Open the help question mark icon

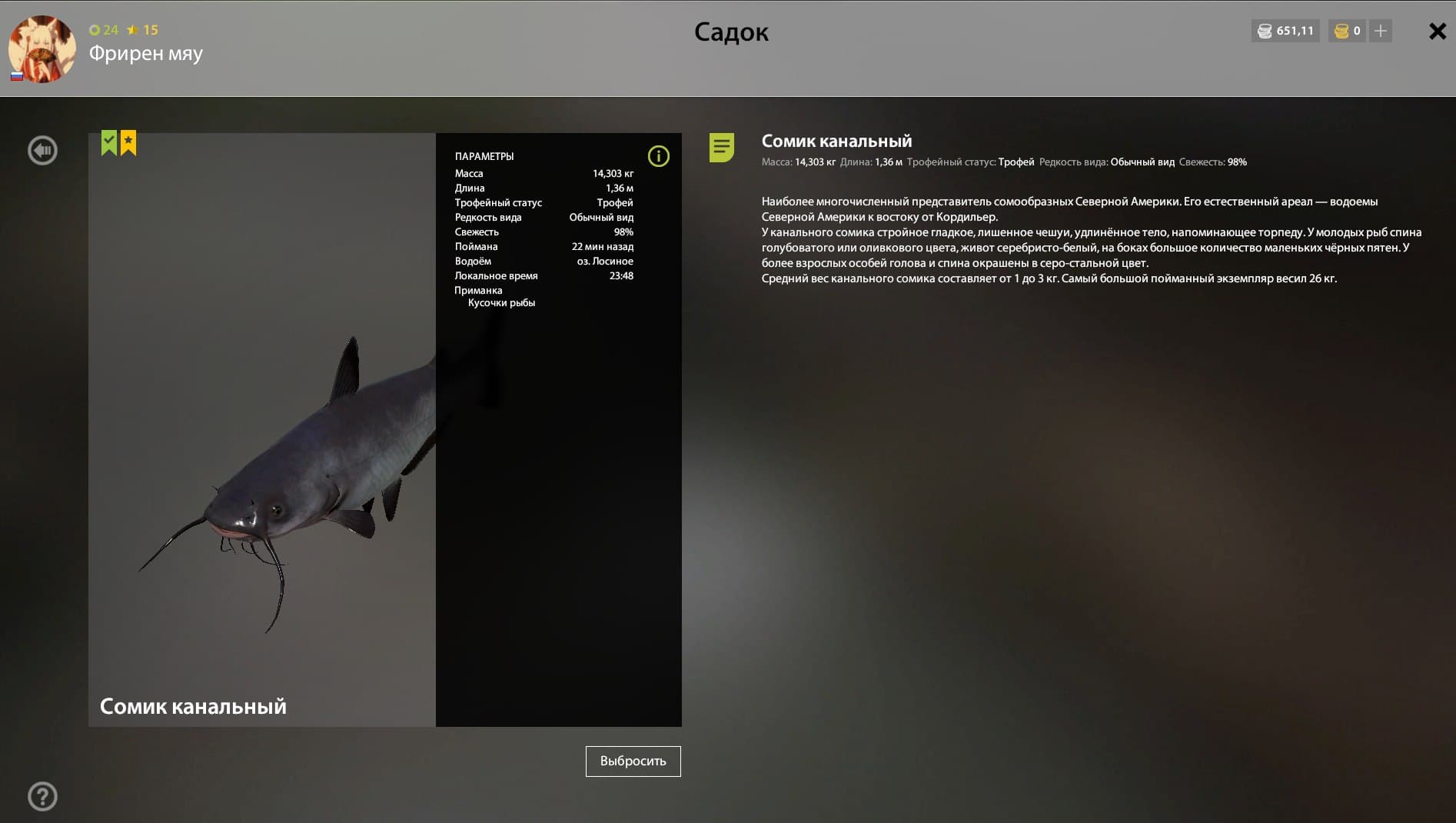click(42, 796)
